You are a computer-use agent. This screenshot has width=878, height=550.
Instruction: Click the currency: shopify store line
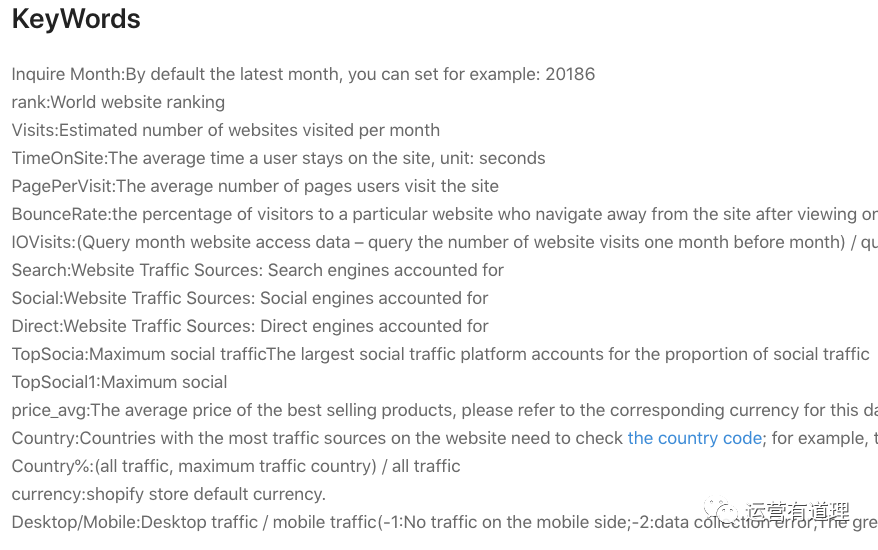click(168, 494)
